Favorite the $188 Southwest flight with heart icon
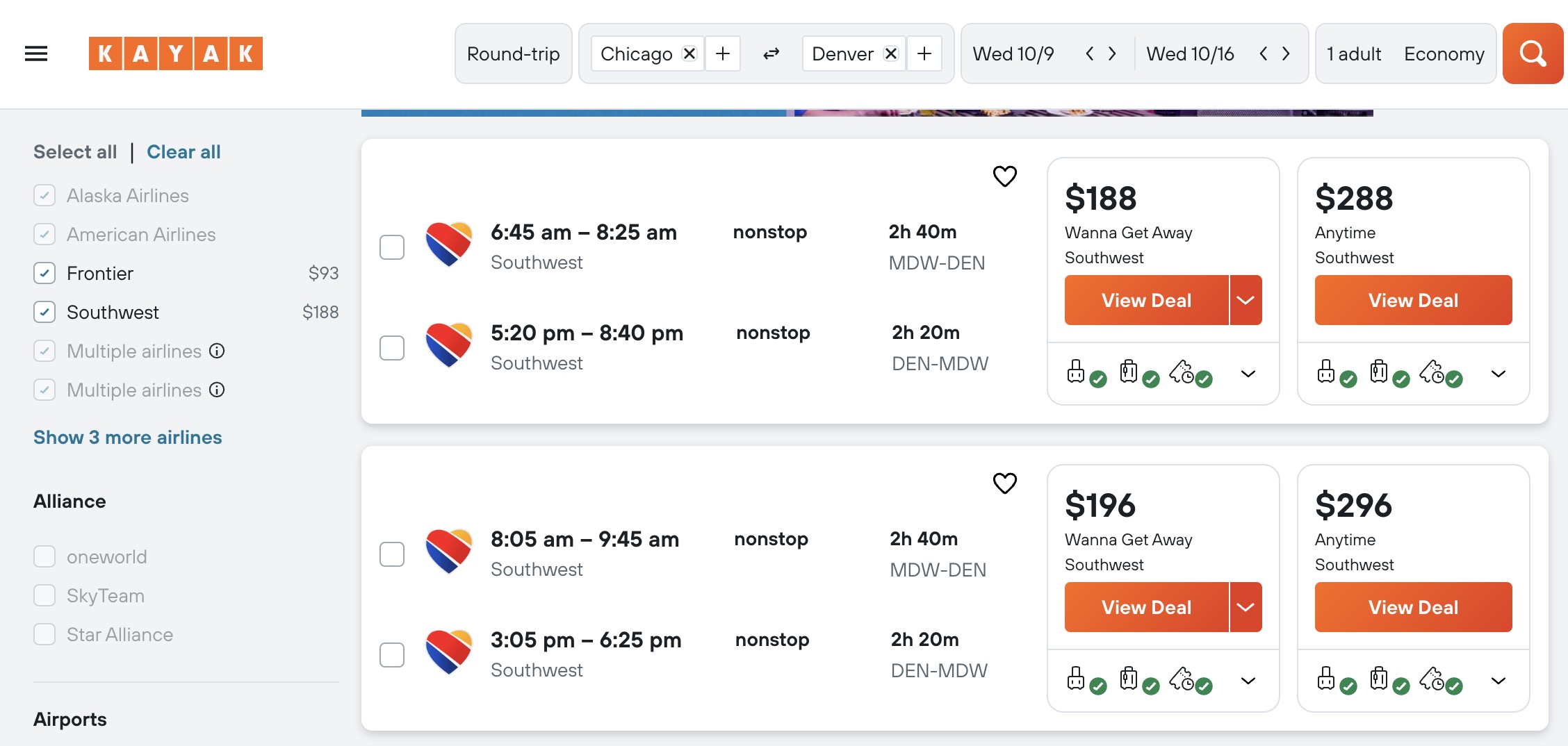The height and width of the screenshot is (746, 1568). coord(1004,177)
